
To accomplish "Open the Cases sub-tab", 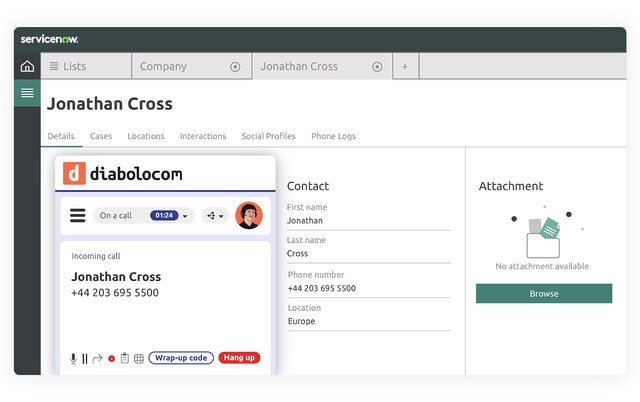I will click(101, 136).
